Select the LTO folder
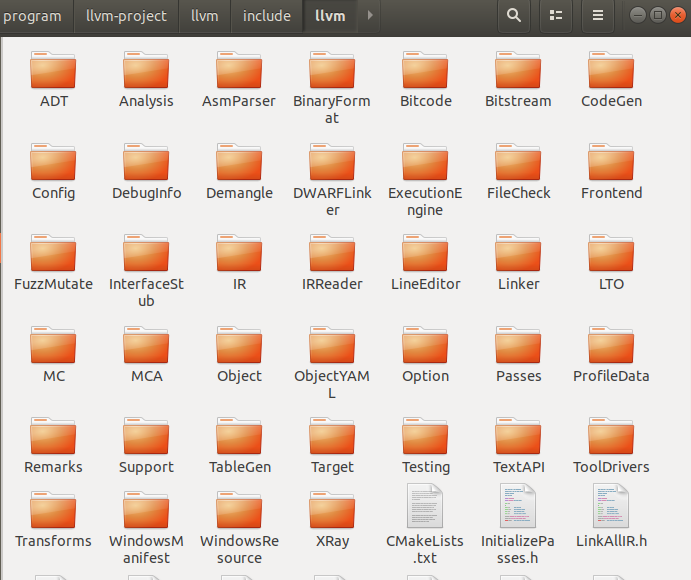The height and width of the screenshot is (580, 691). pyautogui.click(x=611, y=263)
